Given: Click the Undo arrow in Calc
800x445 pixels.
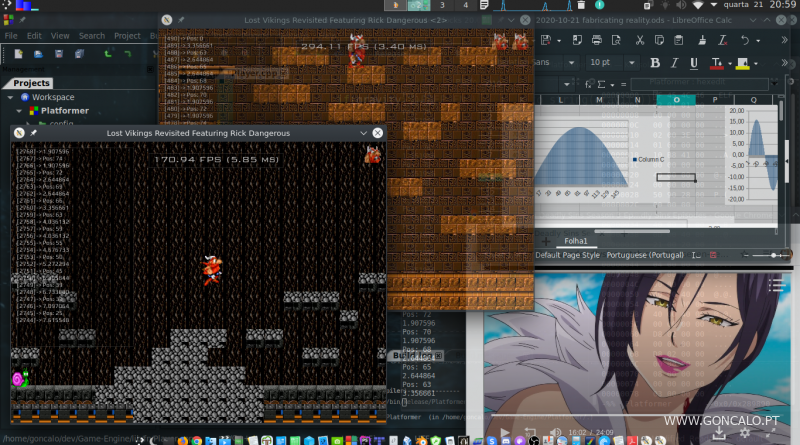Looking at the screenshot, I should pos(745,40).
